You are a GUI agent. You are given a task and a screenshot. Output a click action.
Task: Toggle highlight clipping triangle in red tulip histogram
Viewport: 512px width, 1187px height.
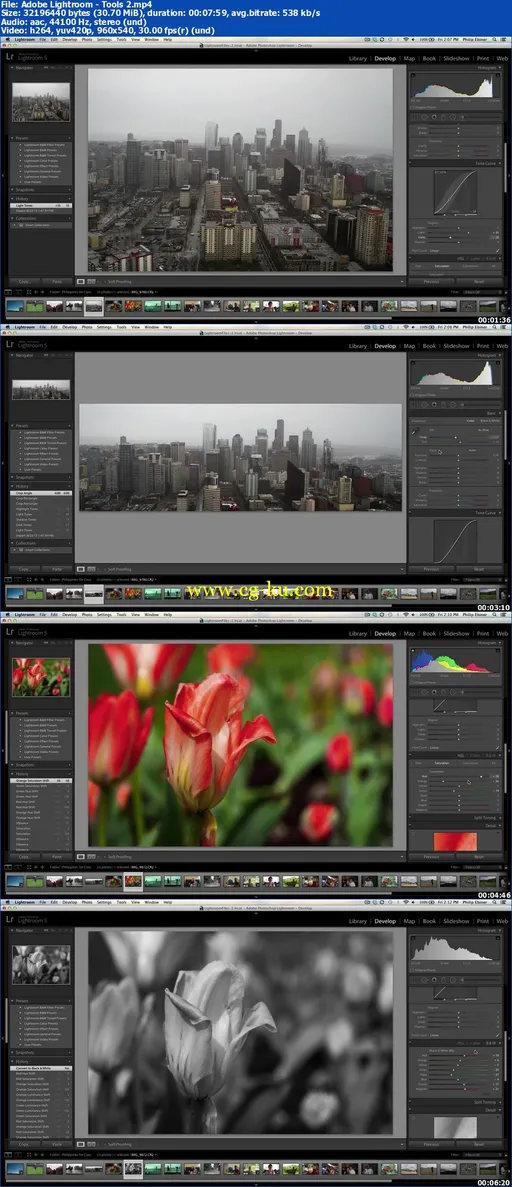497,651
